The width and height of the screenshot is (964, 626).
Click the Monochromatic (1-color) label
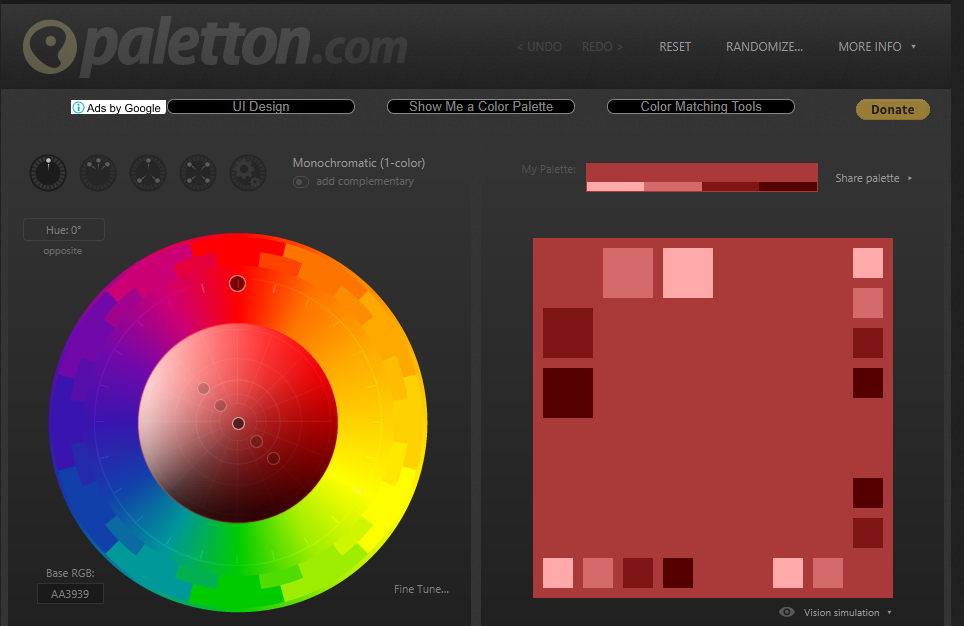(359, 163)
